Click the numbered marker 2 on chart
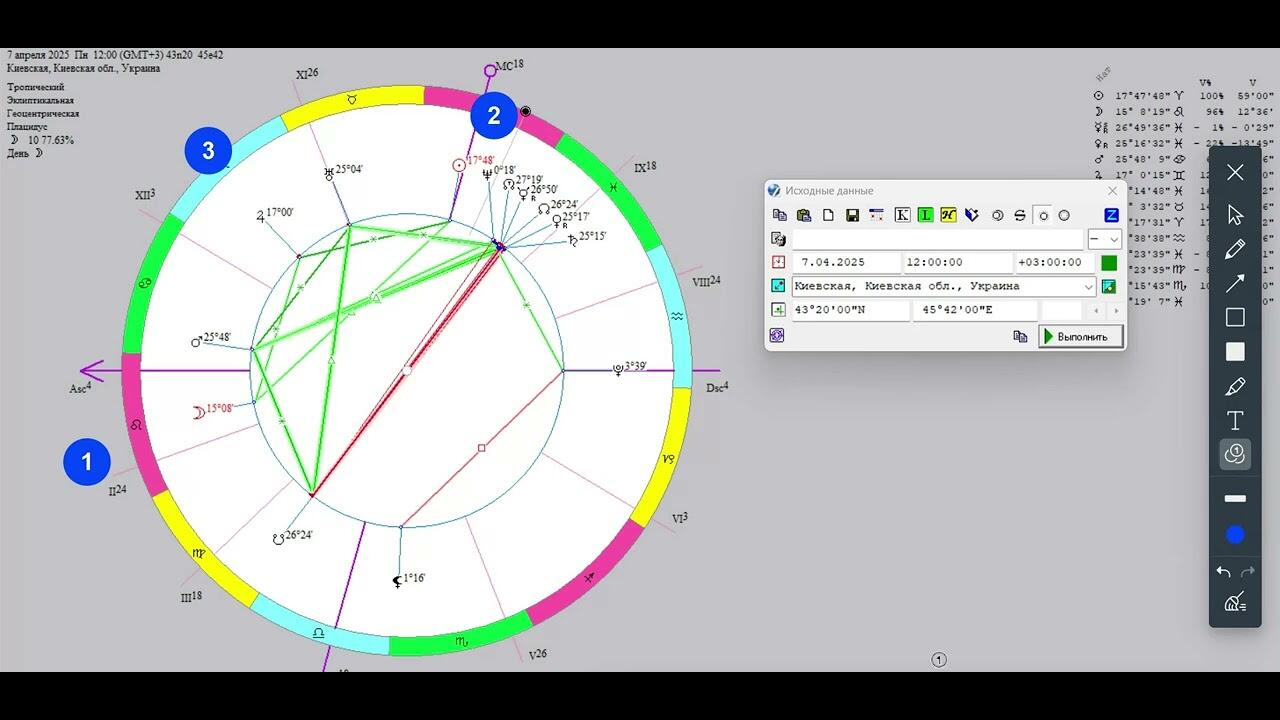The image size is (1280, 720). point(493,115)
